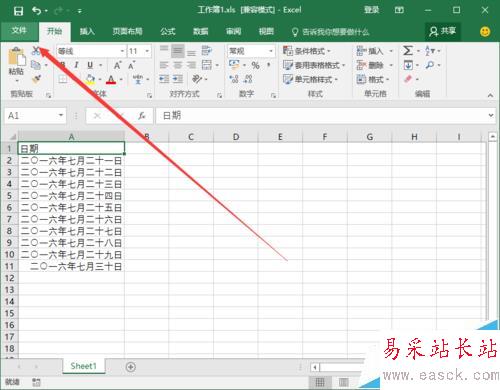This screenshot has height=390, width=500.
Task: Toggle left text alignment
Action: 164,65
